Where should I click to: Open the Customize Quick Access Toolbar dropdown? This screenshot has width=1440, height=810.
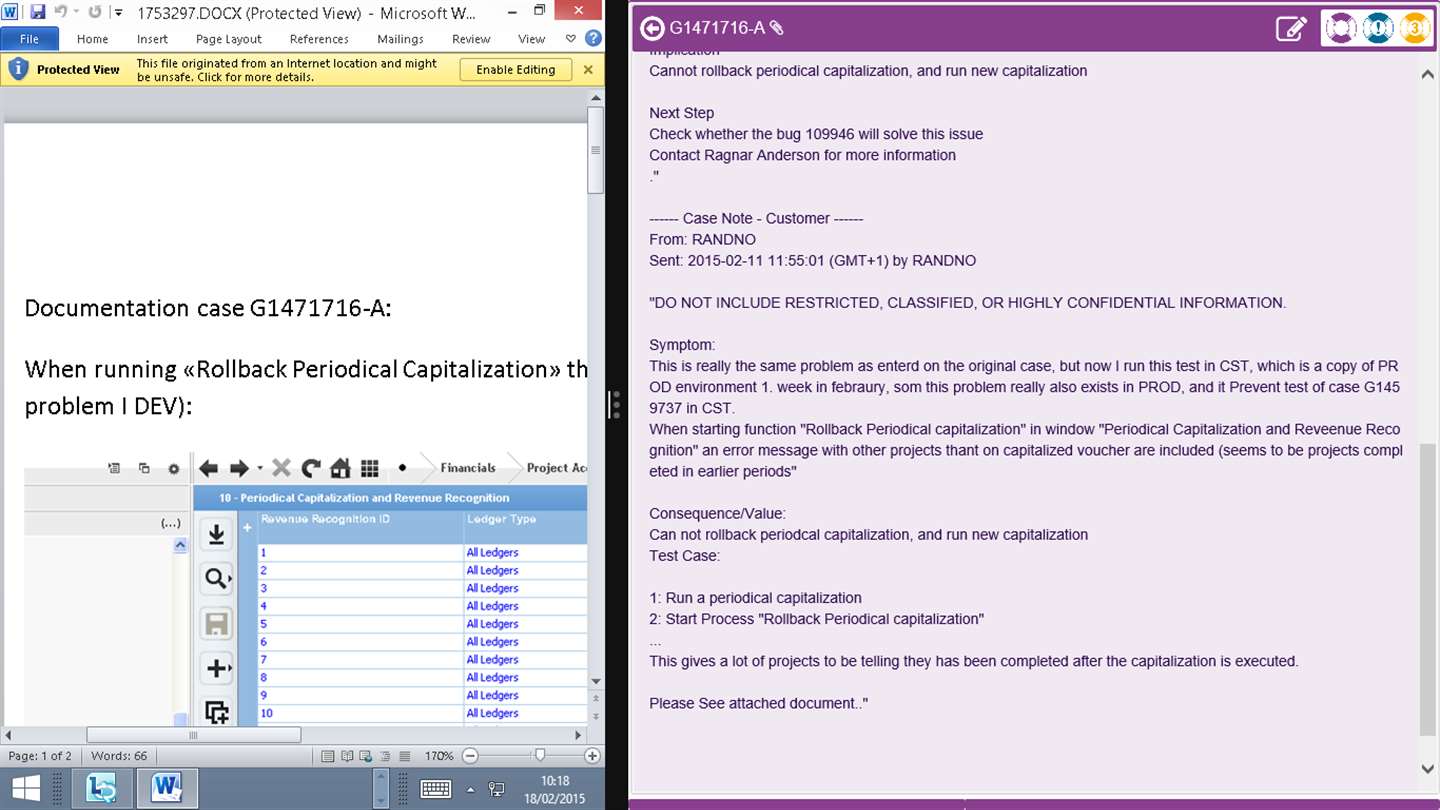tap(118, 13)
